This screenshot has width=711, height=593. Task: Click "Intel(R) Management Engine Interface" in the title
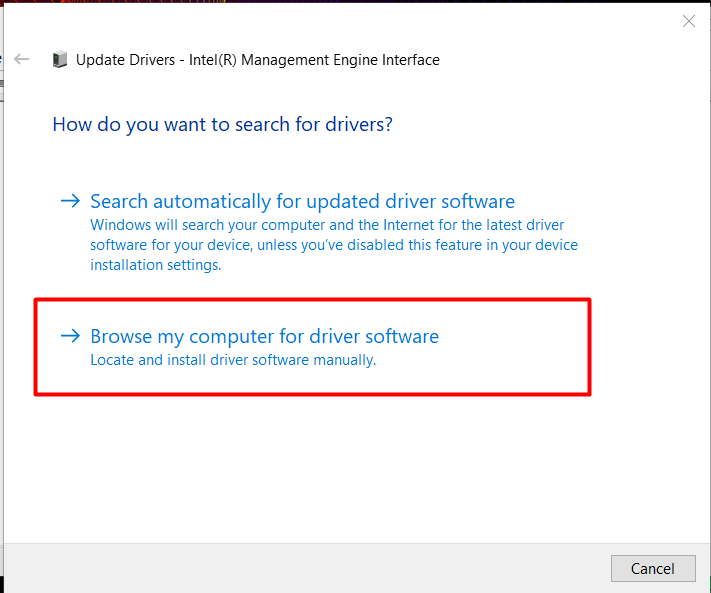[320, 60]
